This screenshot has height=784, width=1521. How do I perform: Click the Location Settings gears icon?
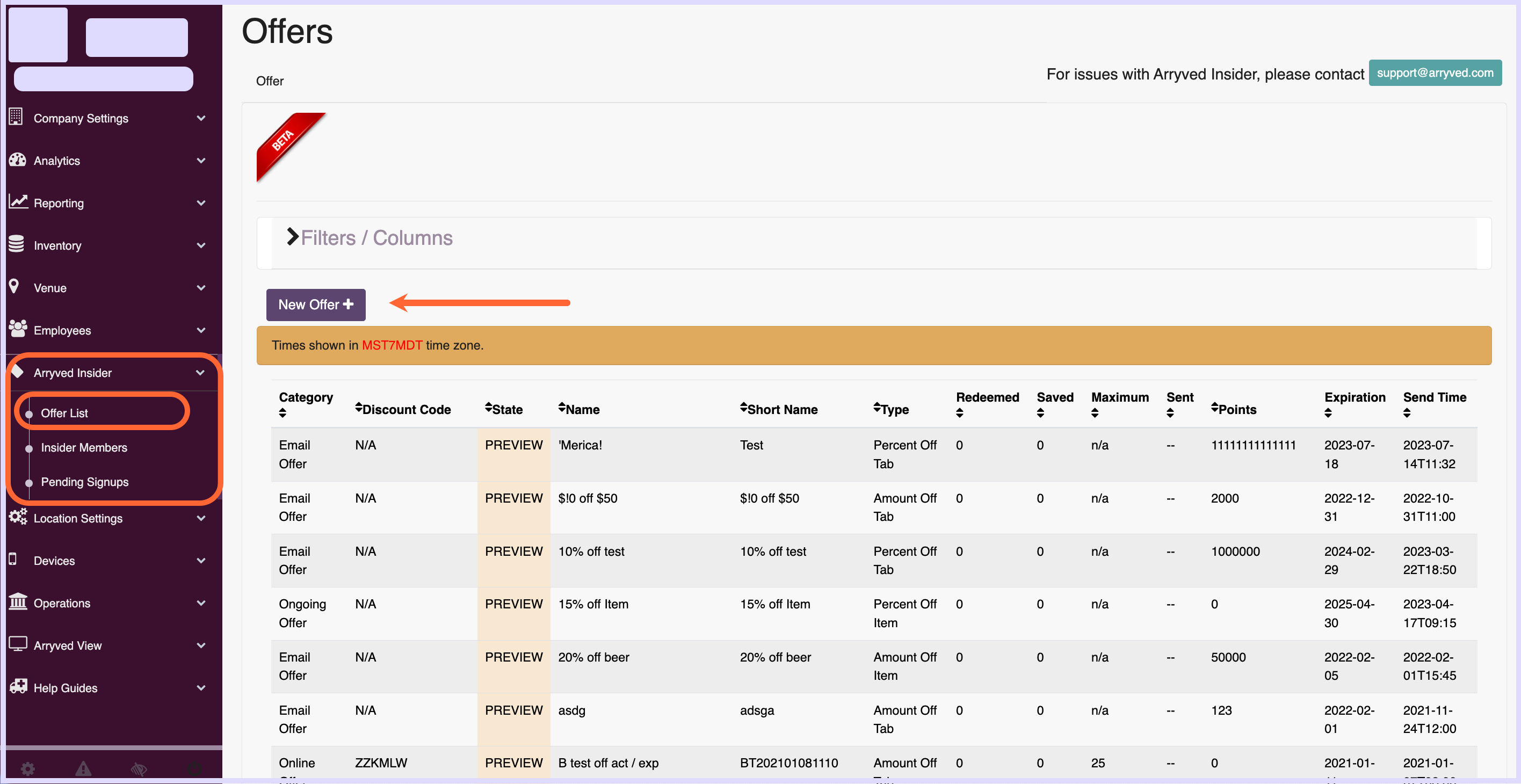coord(18,517)
